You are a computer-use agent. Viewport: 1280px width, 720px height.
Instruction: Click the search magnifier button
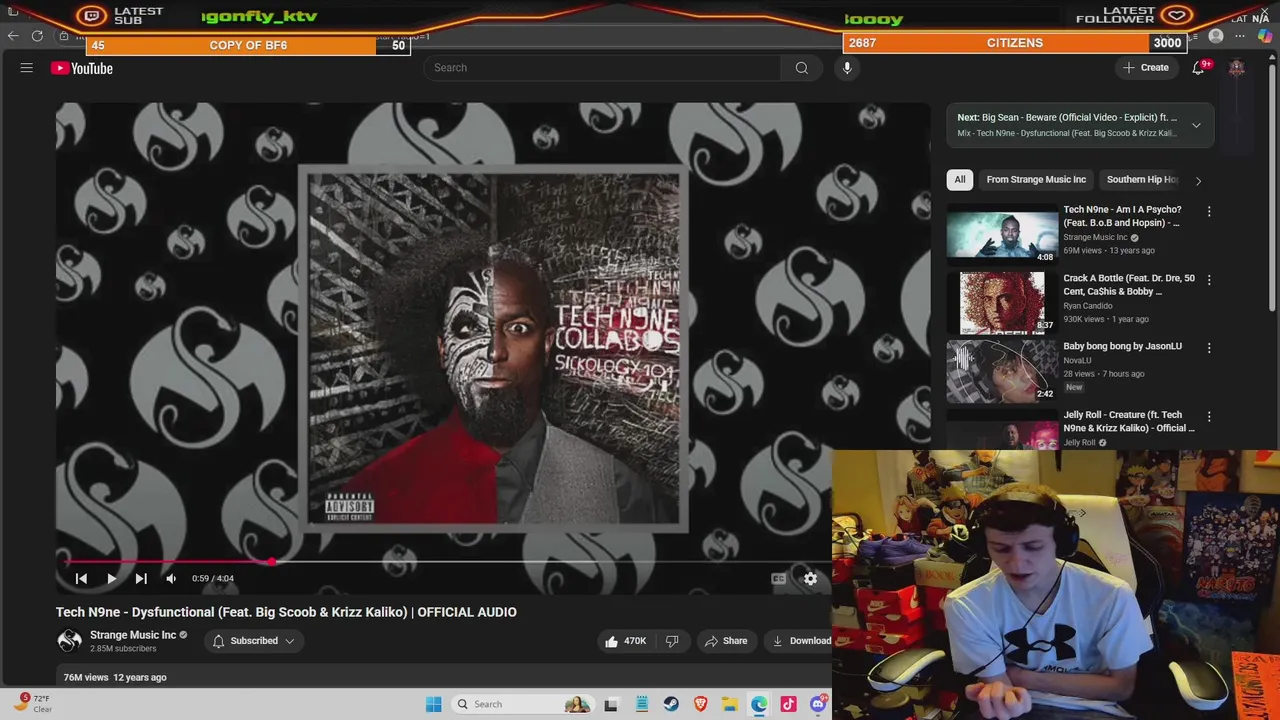tap(801, 68)
